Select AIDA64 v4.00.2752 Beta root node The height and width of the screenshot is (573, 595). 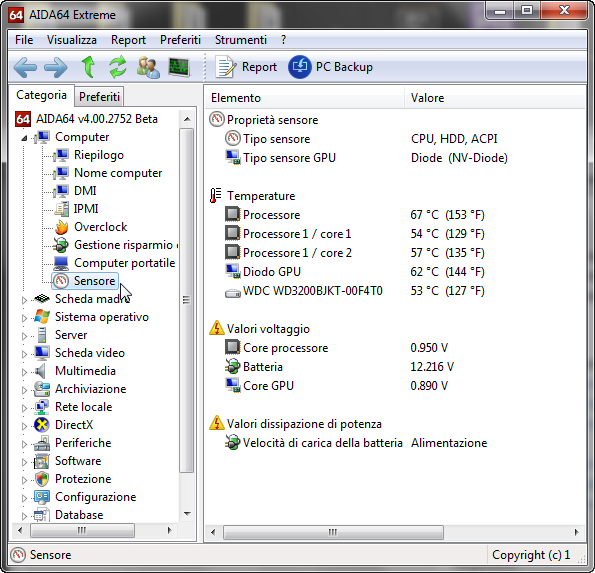point(86,119)
